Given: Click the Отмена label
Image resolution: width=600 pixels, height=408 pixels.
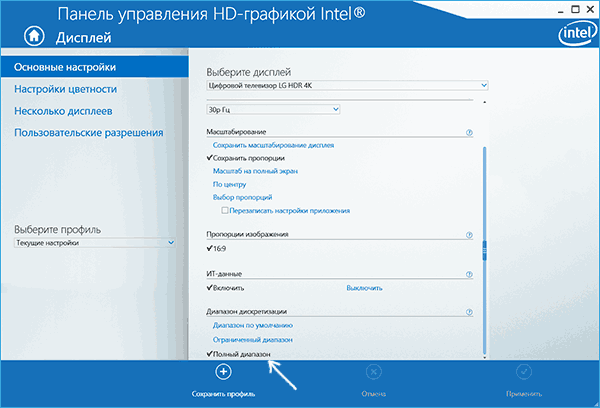Looking at the screenshot, I should coord(373,394).
